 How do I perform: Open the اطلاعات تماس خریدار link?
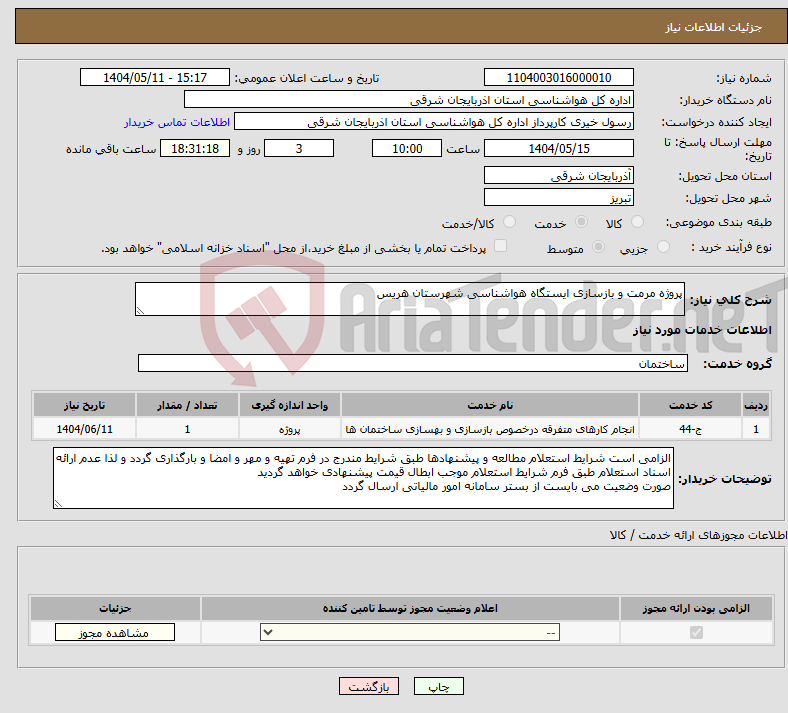177,122
